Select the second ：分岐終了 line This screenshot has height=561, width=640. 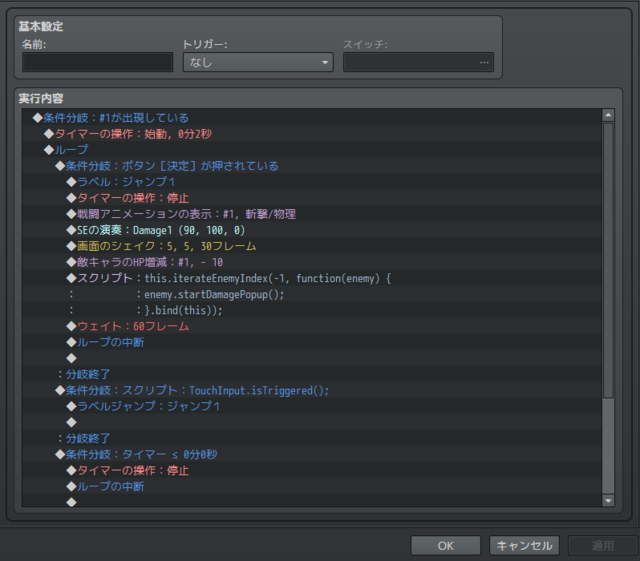tap(312, 438)
